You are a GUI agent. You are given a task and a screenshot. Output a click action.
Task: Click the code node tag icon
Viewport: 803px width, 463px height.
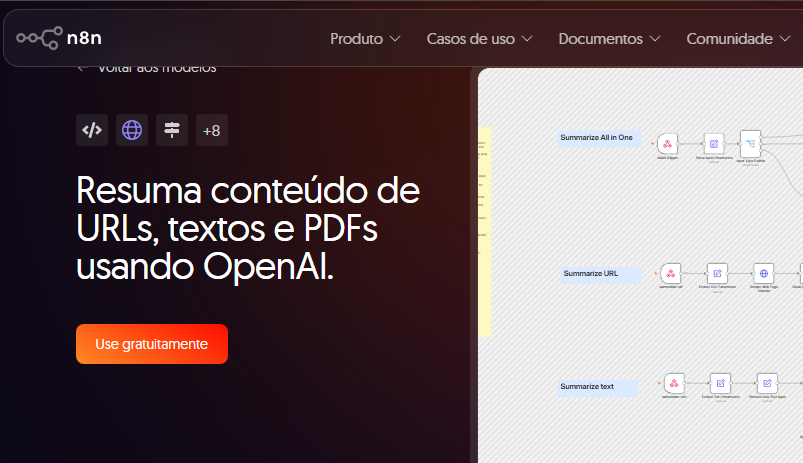point(92,130)
